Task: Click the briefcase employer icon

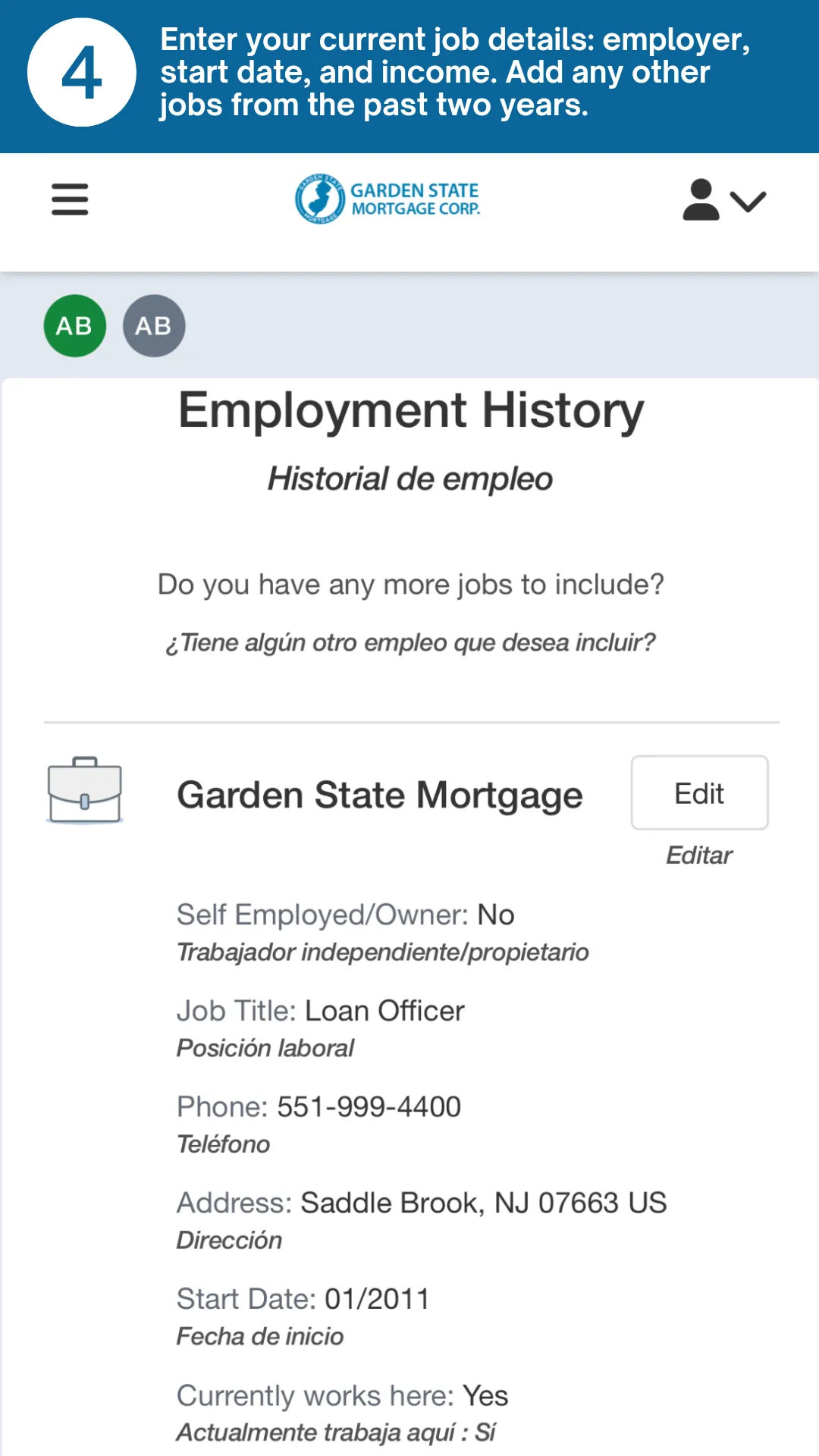Action: (x=85, y=790)
